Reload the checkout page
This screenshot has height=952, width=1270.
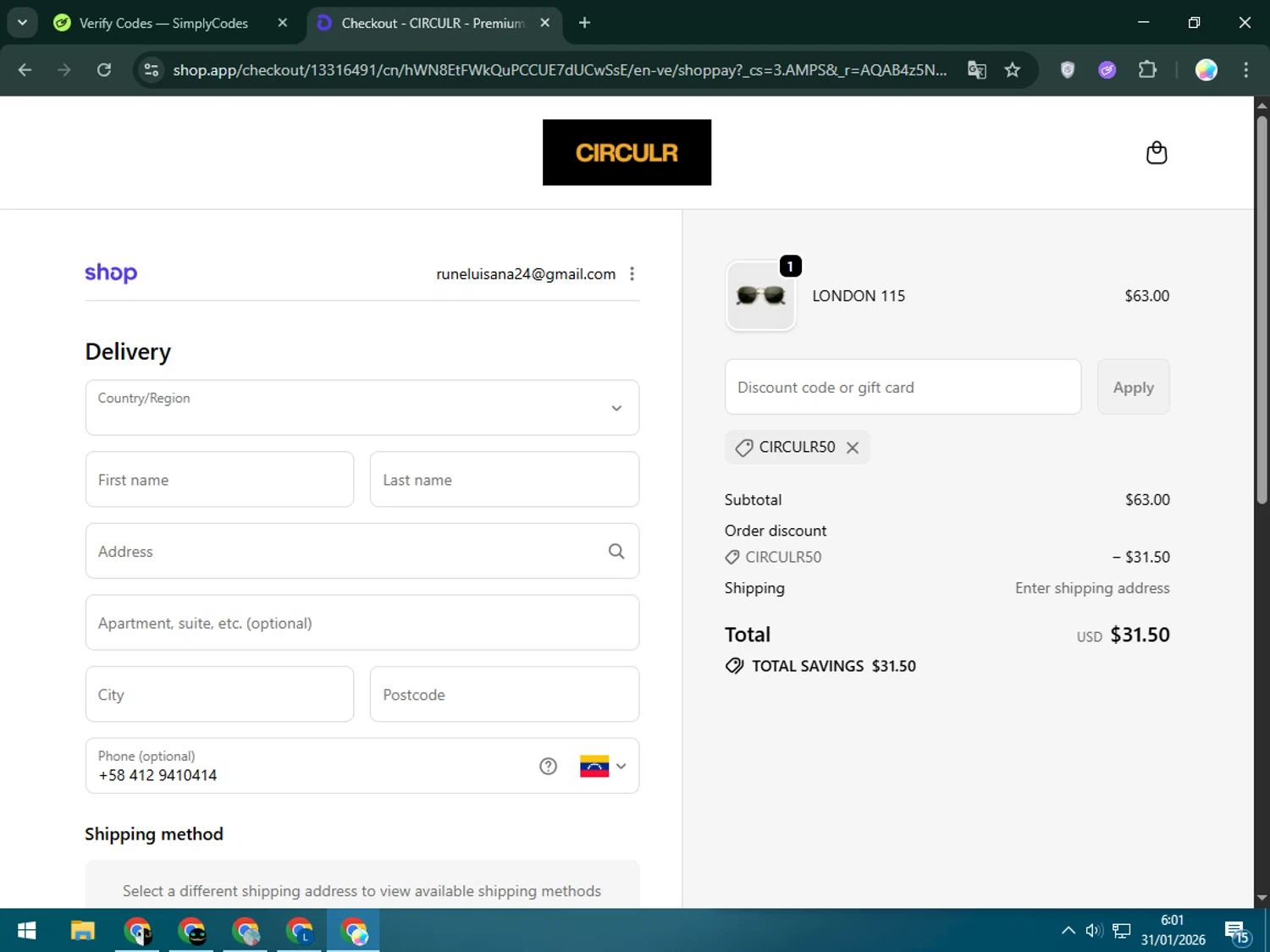click(x=104, y=70)
